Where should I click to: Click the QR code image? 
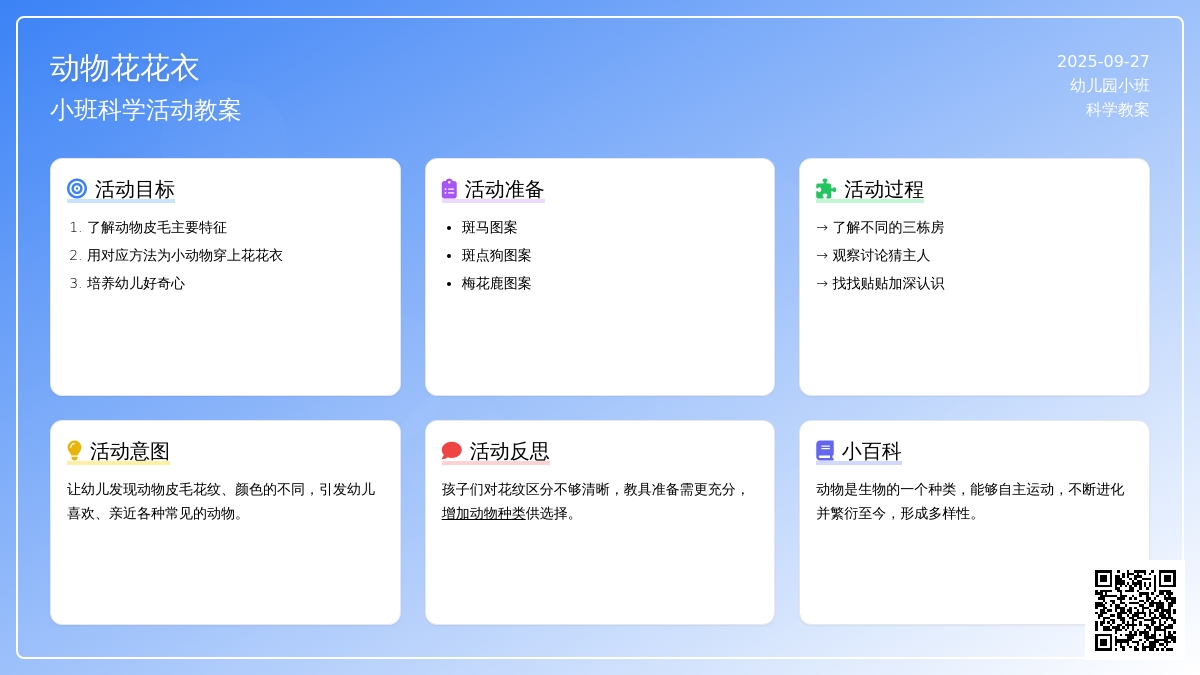click(1135, 610)
